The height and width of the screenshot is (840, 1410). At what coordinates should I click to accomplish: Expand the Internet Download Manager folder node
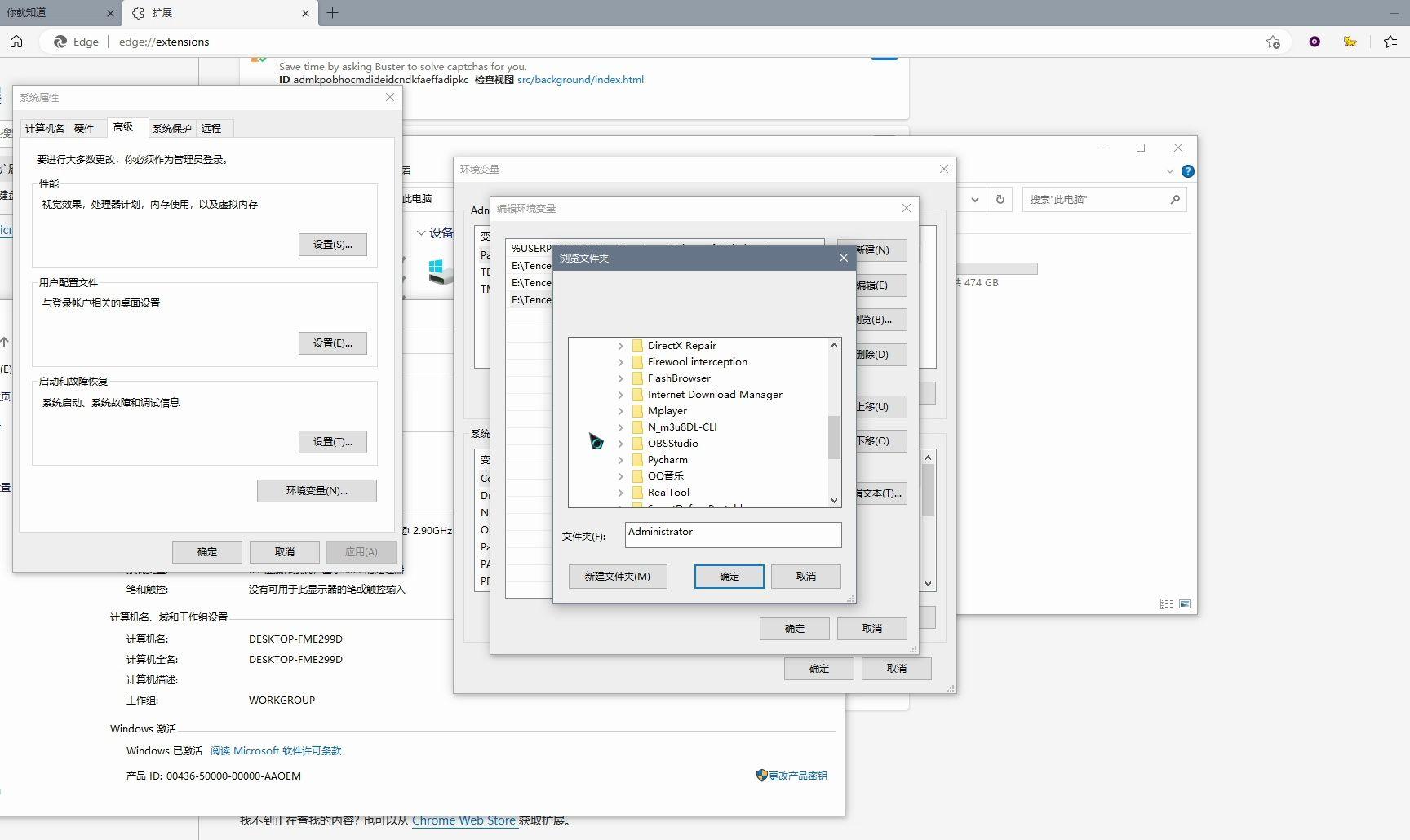pyautogui.click(x=620, y=395)
